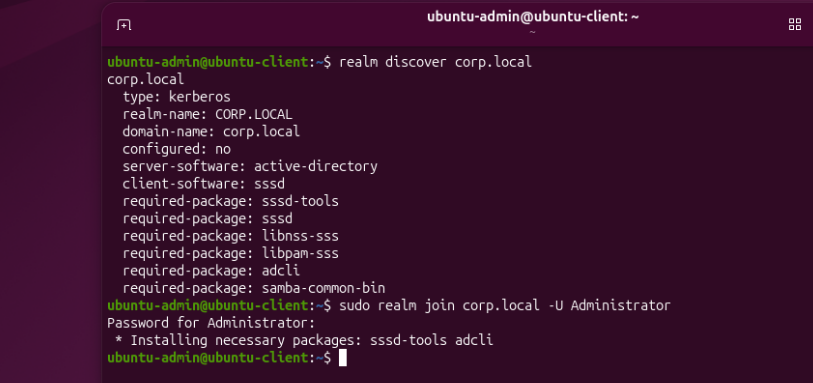The image size is (813, 383).
Task: Select the 'type: kerberos' line
Action: pyautogui.click(x=176, y=97)
